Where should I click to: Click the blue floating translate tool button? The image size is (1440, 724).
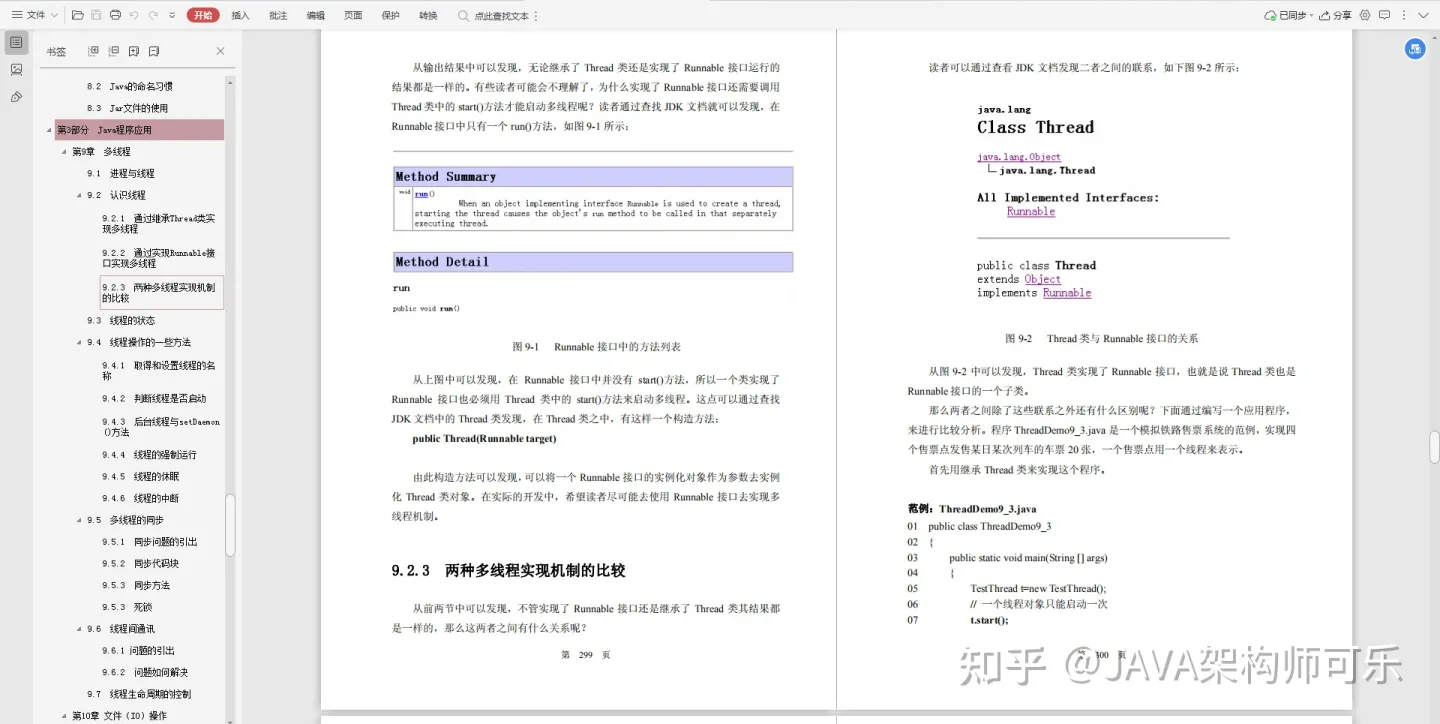click(1415, 48)
